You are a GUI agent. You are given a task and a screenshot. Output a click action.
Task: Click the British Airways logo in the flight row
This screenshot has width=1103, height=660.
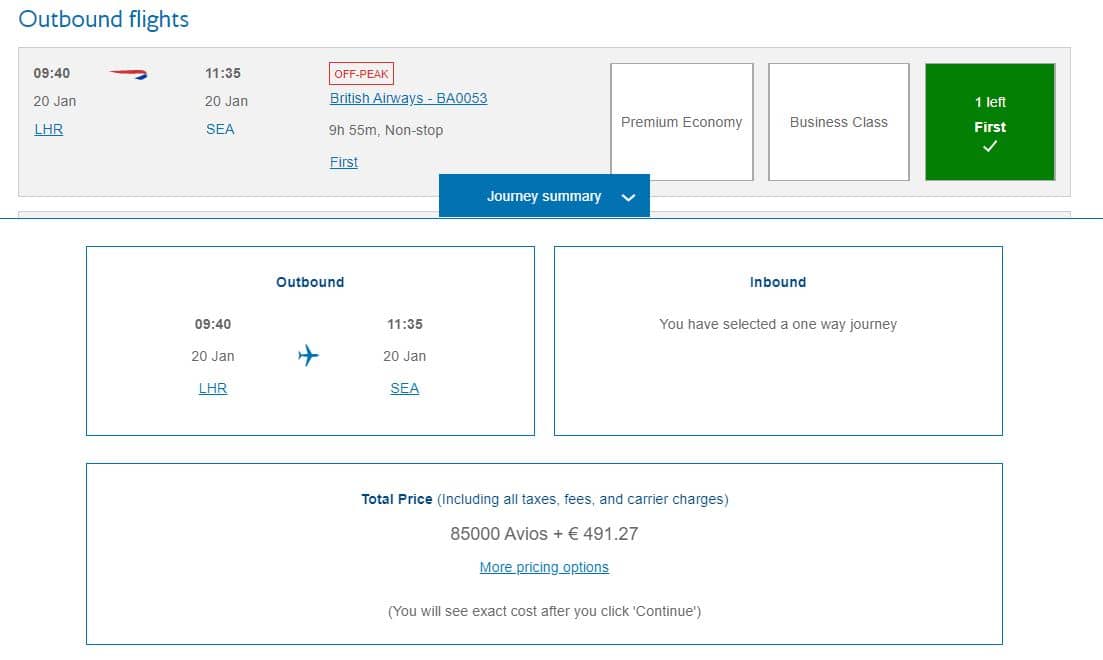click(128, 74)
